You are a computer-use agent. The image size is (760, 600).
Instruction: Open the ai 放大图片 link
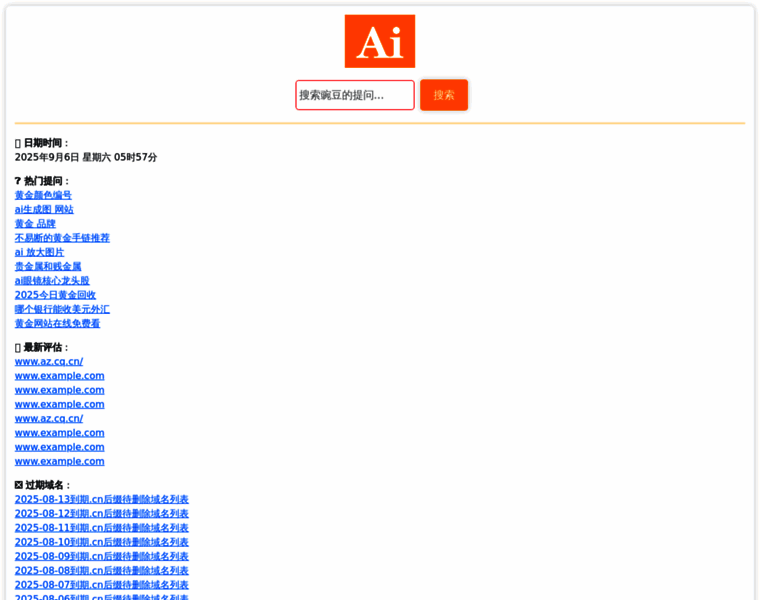[x=39, y=252]
